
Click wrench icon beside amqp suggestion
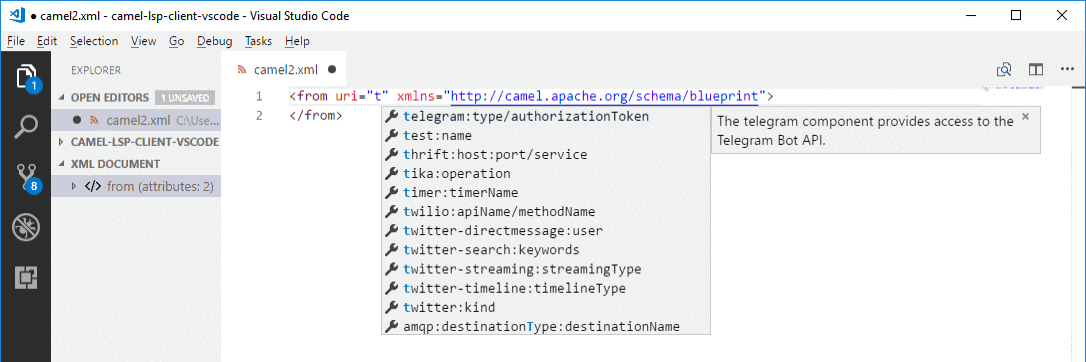[x=391, y=326]
